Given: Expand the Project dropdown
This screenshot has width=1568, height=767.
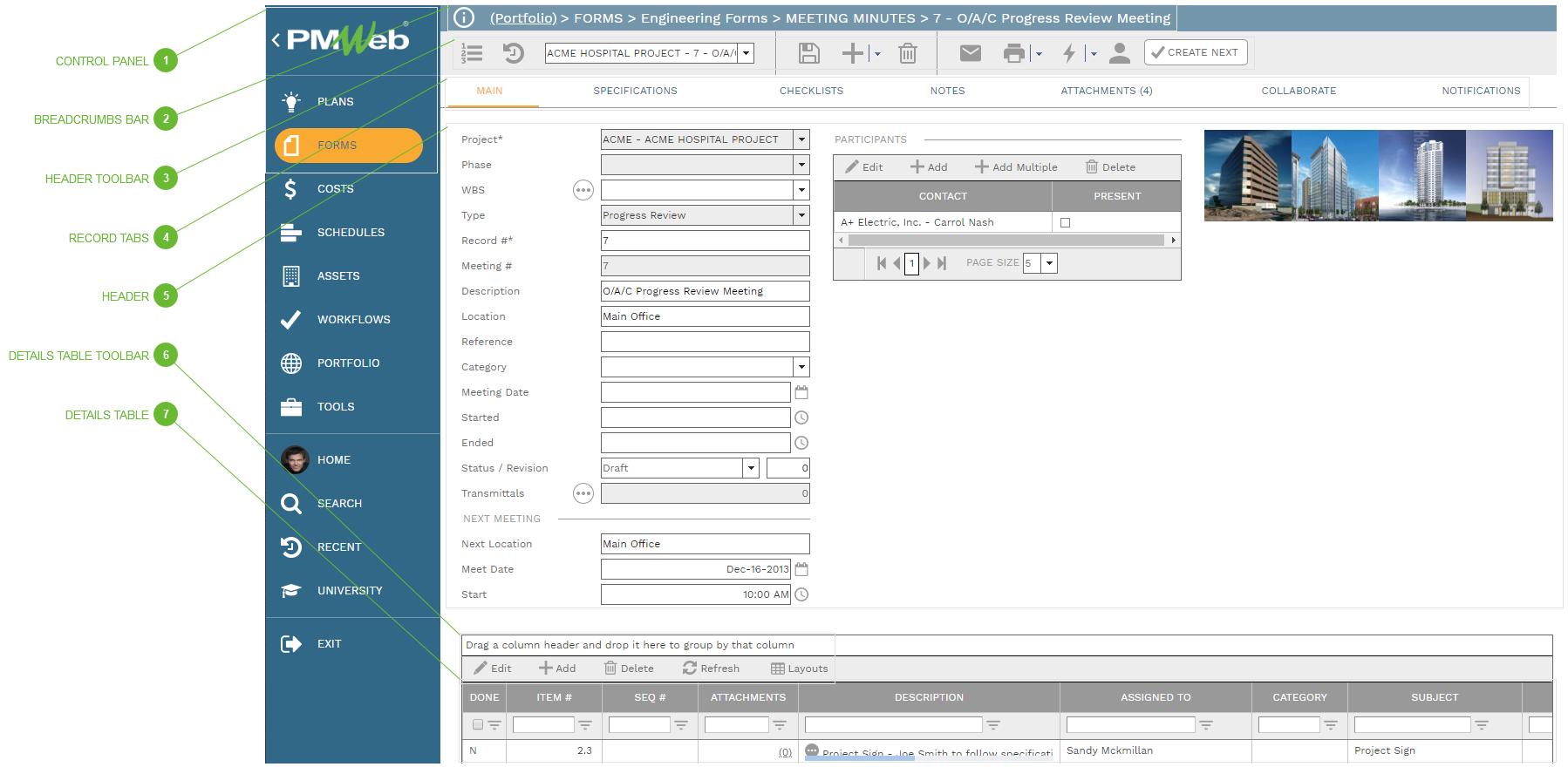Looking at the screenshot, I should (801, 139).
